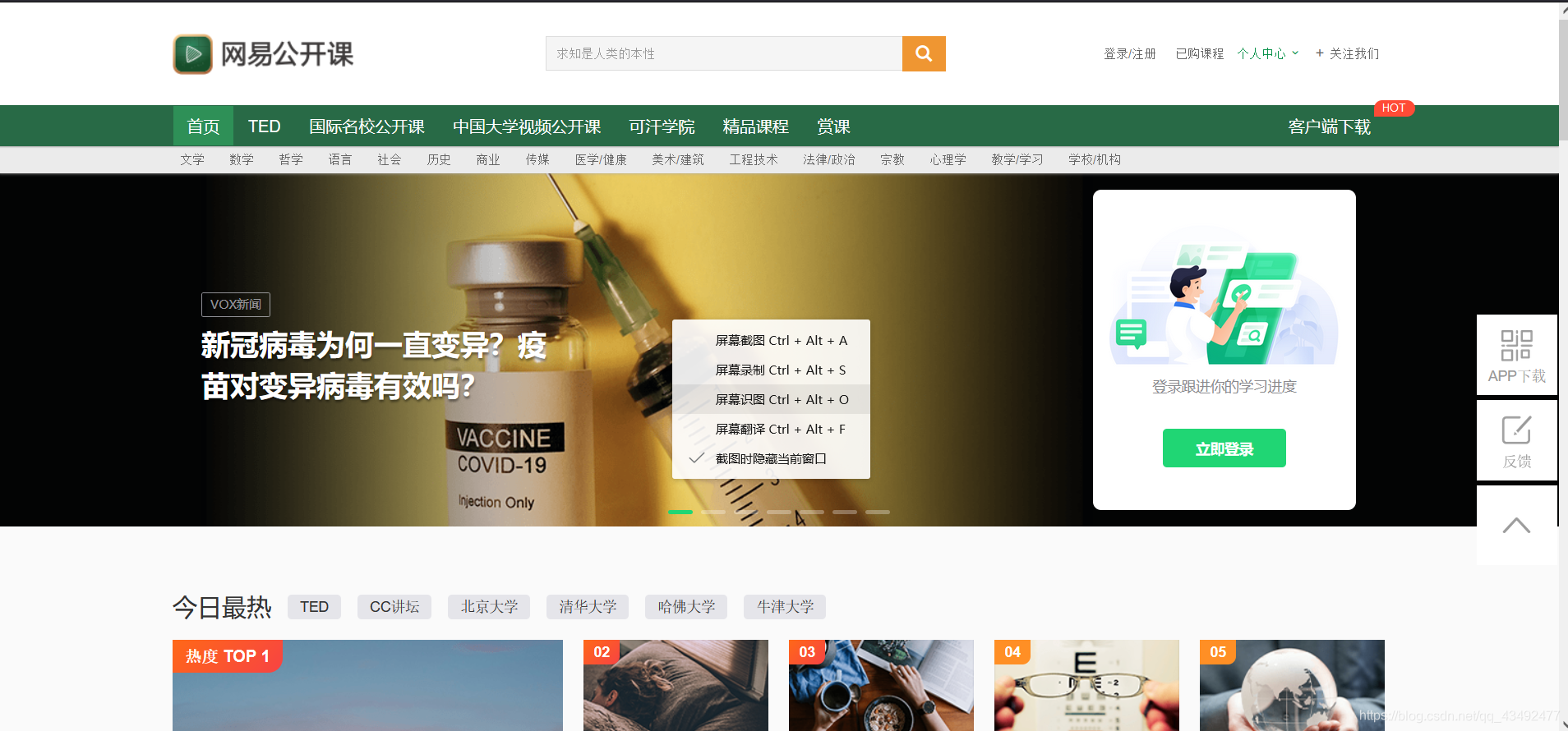Click the back-to-top arrow icon

1516,526
